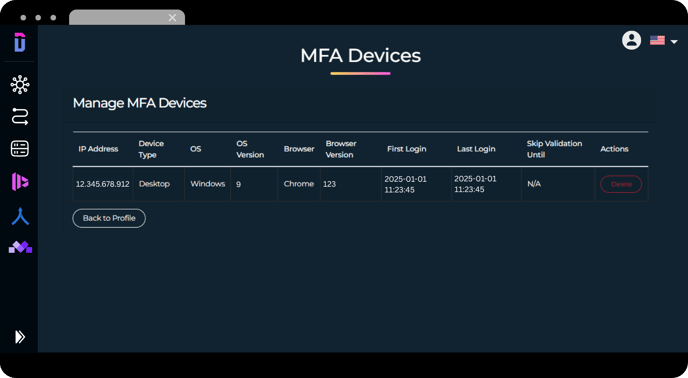Viewport: 688px width, 378px height.
Task: Close the browser tab with X
Action: point(172,18)
